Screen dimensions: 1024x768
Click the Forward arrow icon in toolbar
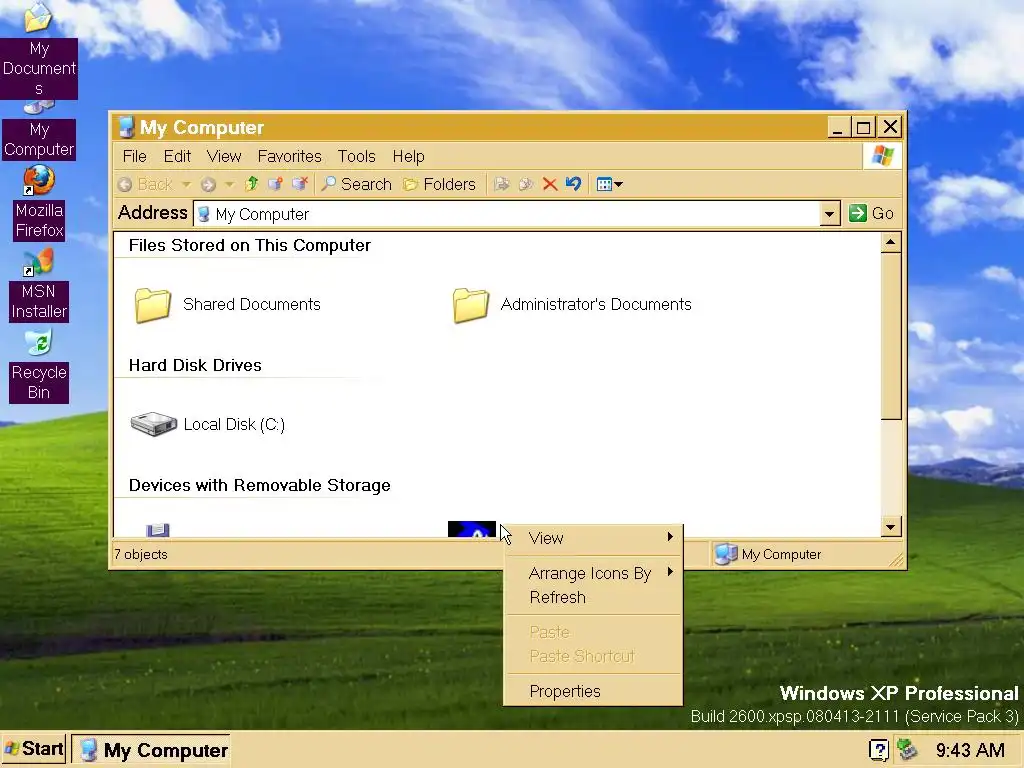208,185
